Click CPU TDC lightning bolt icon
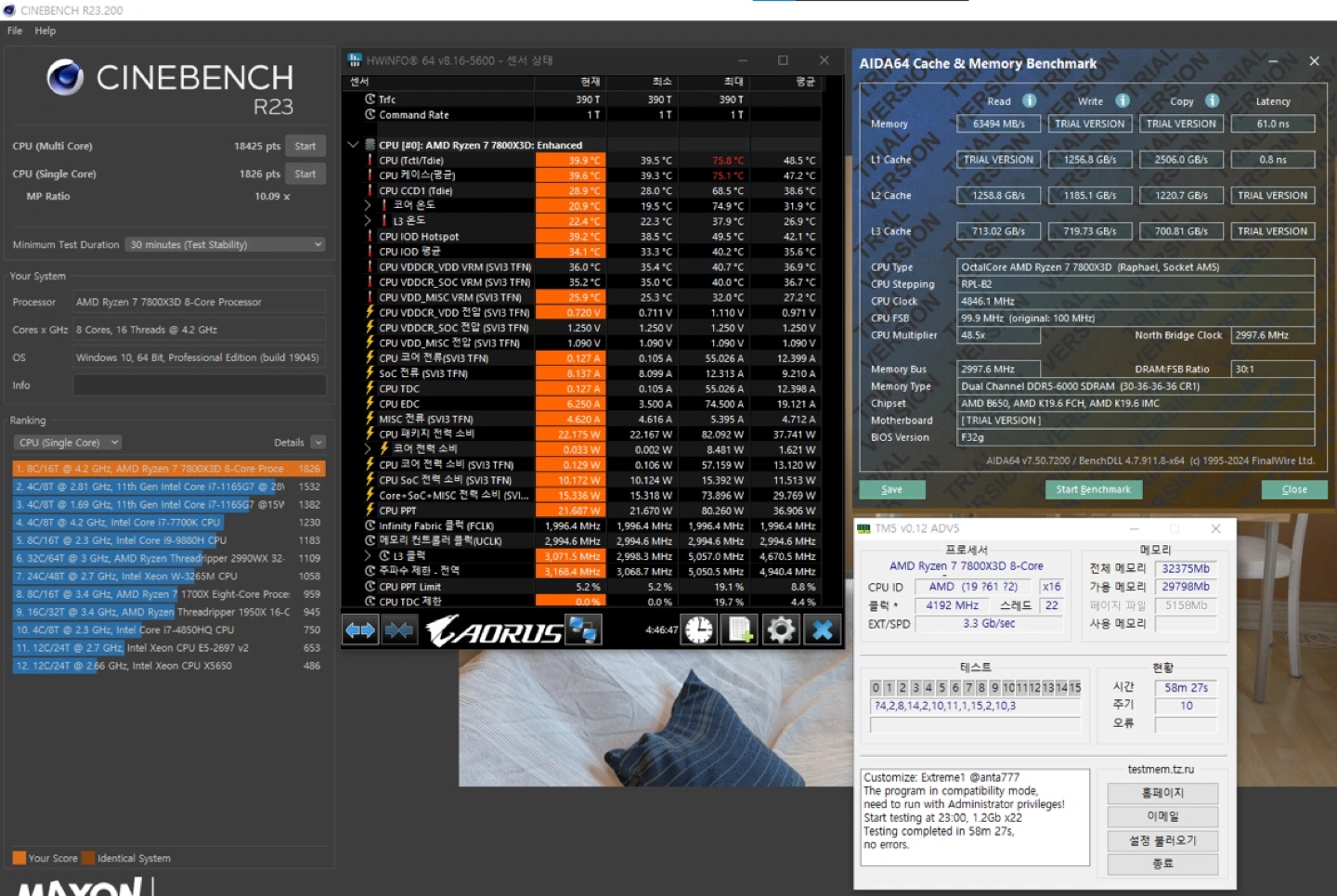Image resolution: width=1337 pixels, height=896 pixels. 370,389
